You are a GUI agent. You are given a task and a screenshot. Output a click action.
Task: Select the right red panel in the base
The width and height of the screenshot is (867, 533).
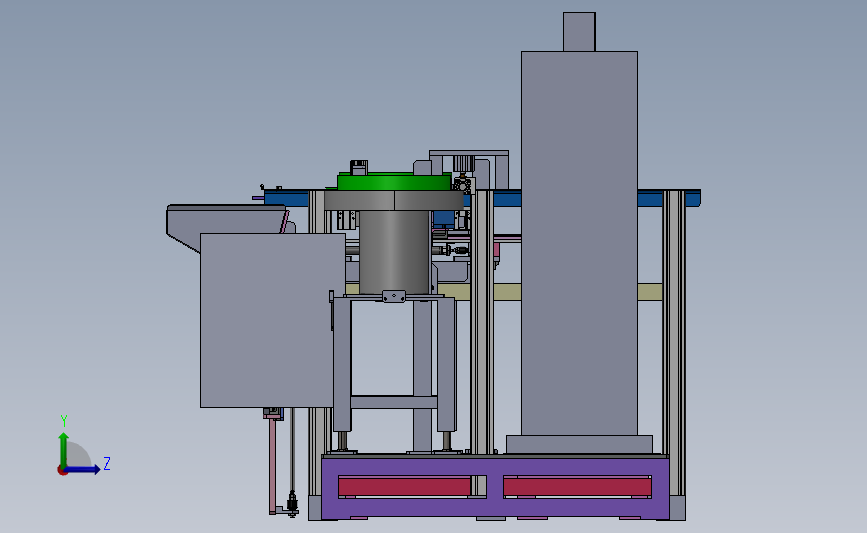coord(577,487)
